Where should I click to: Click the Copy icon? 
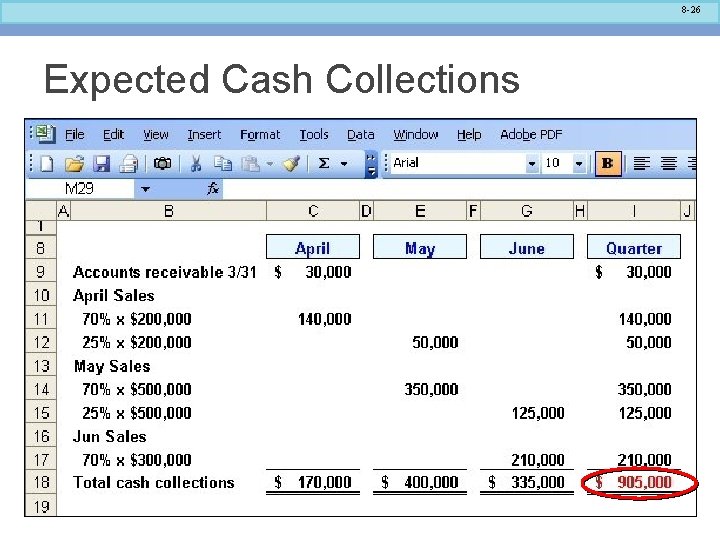pyautogui.click(x=223, y=164)
